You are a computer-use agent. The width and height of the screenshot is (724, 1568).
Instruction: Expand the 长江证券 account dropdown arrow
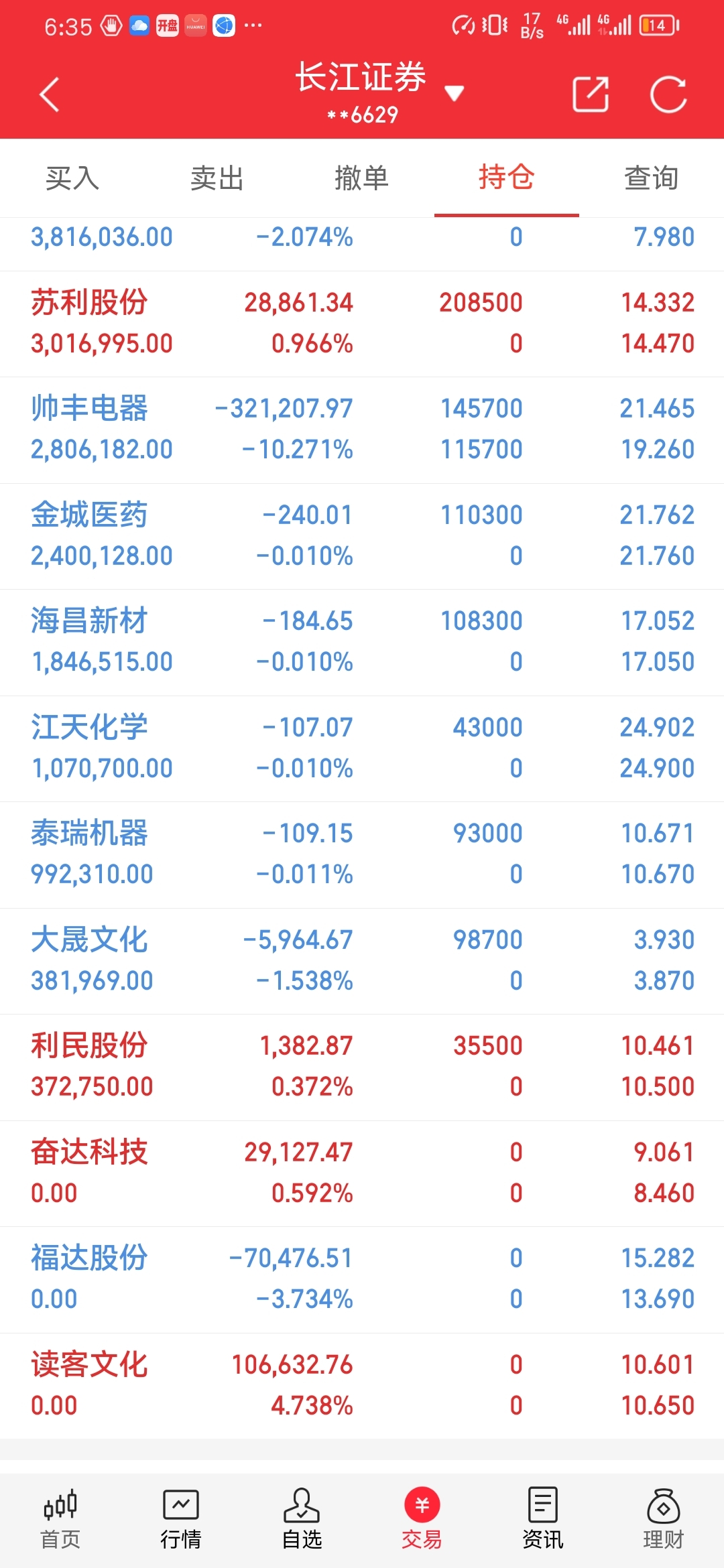pos(455,93)
